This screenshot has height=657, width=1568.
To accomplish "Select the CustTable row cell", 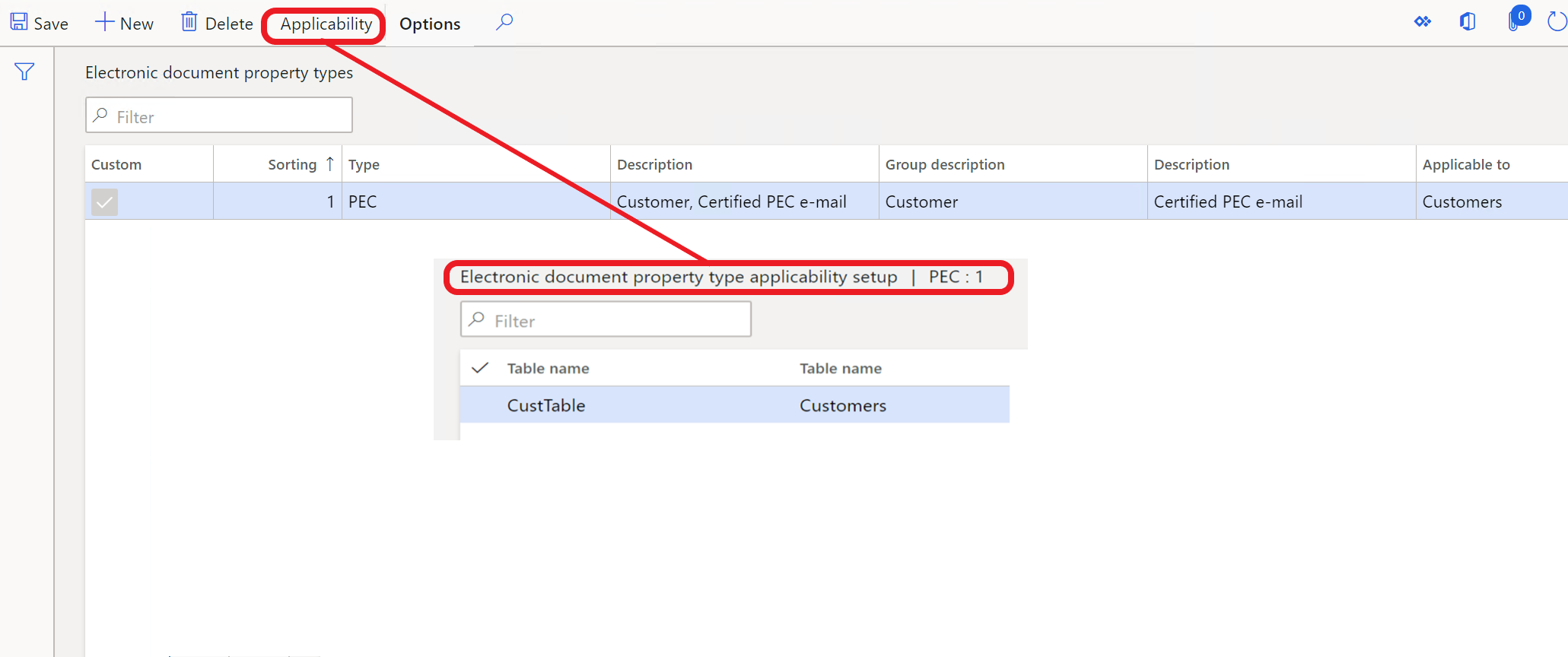I will (546, 405).
